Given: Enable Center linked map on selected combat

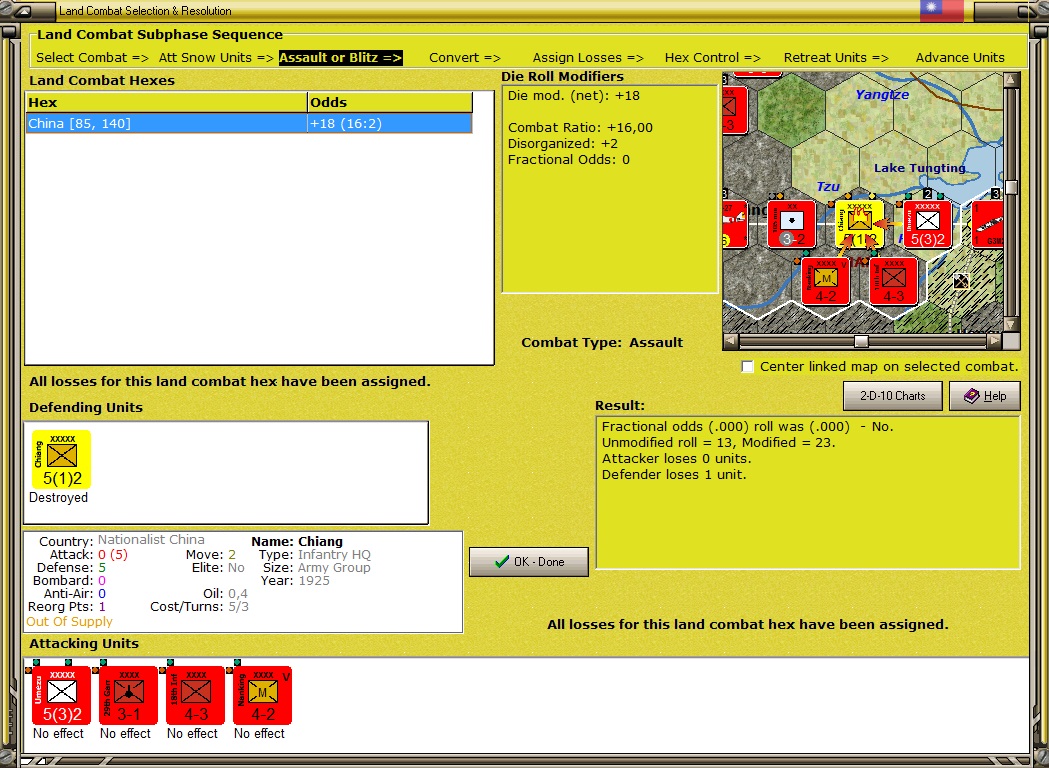Looking at the screenshot, I should [747, 367].
